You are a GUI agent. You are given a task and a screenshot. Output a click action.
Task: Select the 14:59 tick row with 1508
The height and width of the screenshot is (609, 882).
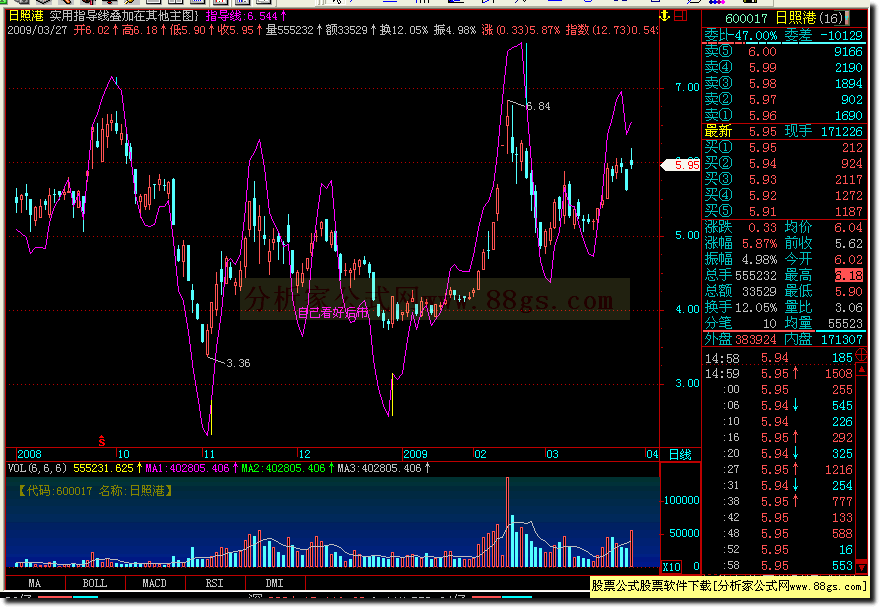[x=779, y=374]
